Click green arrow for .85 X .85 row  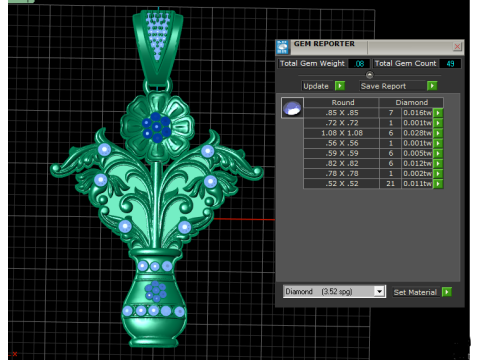pyautogui.click(x=438, y=113)
